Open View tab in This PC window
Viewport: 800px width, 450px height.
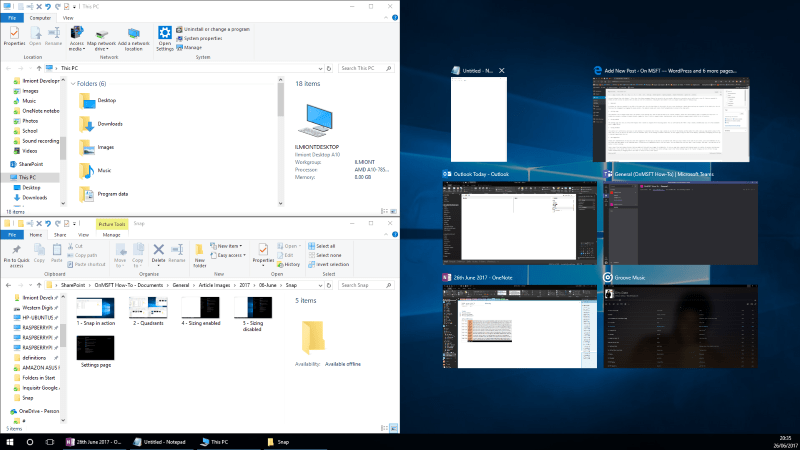click(x=68, y=18)
